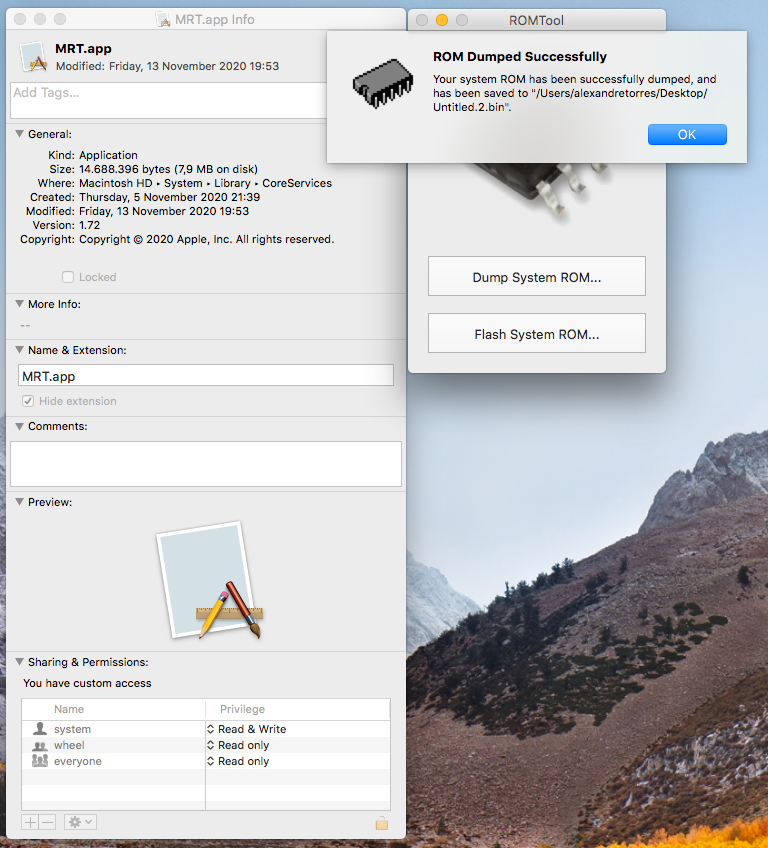Select the wheel row in permissions table

pos(206,745)
